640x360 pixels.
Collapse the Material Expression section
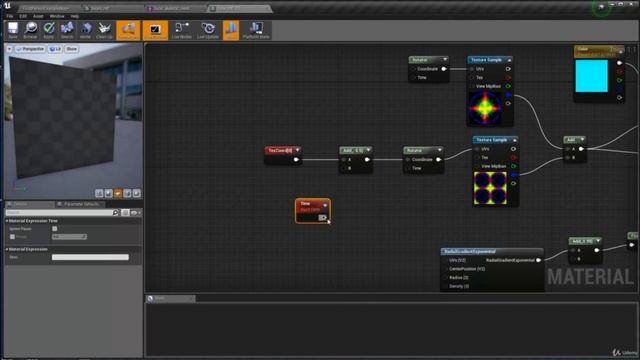tap(7, 249)
